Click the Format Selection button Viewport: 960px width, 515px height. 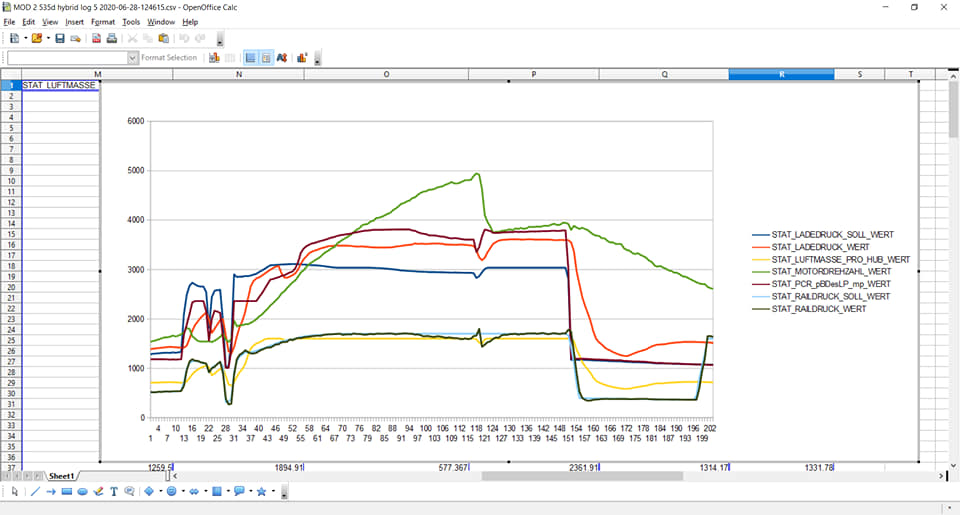169,58
